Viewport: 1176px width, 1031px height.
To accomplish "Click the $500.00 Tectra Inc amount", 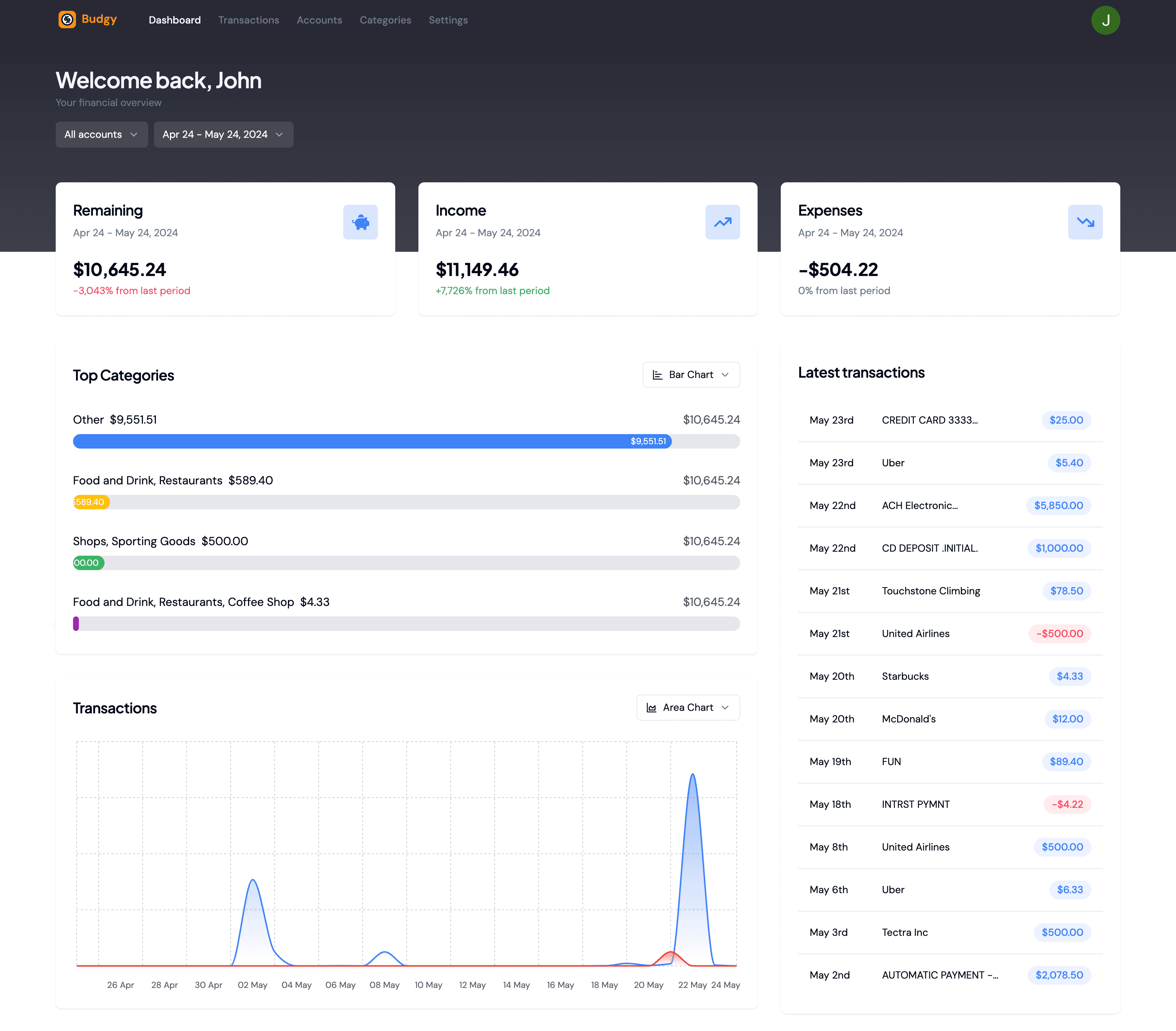I will [1062, 933].
